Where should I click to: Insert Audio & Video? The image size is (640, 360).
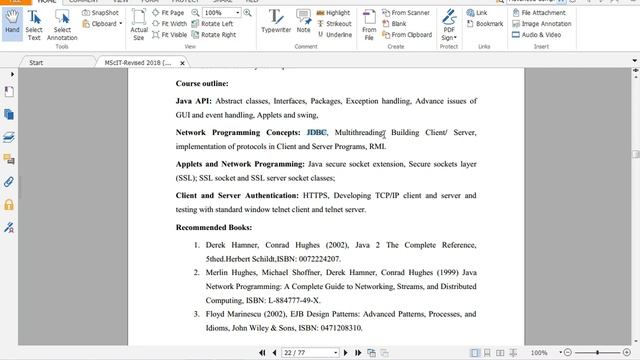click(536, 35)
